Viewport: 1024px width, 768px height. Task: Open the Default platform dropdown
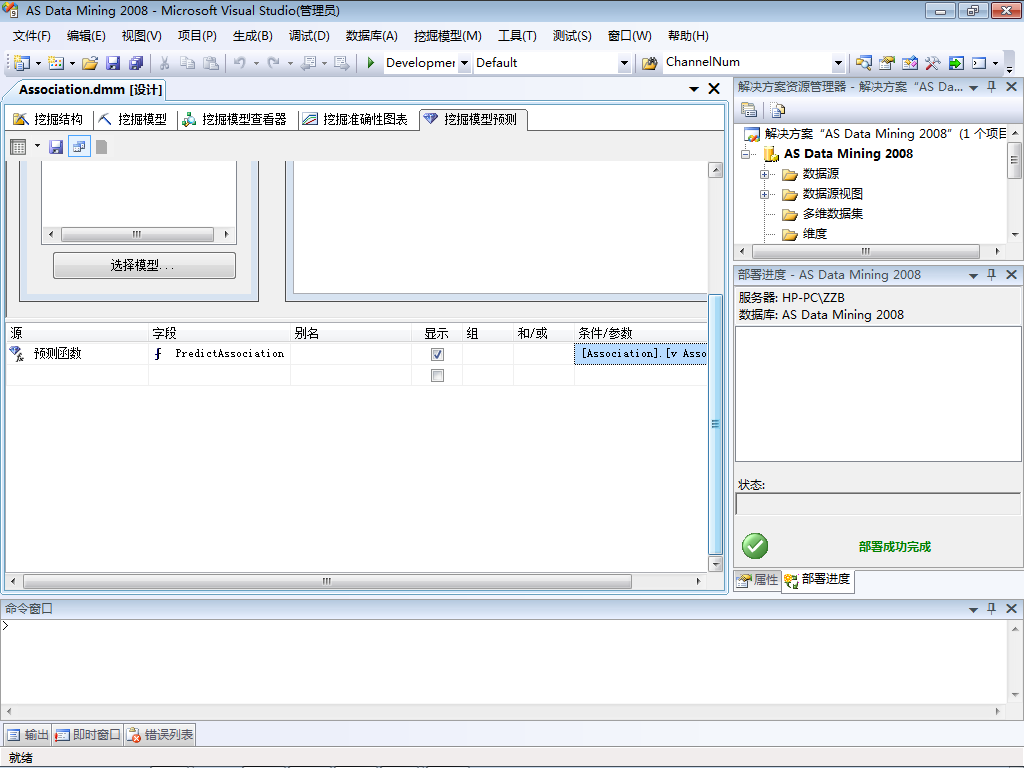click(x=624, y=63)
